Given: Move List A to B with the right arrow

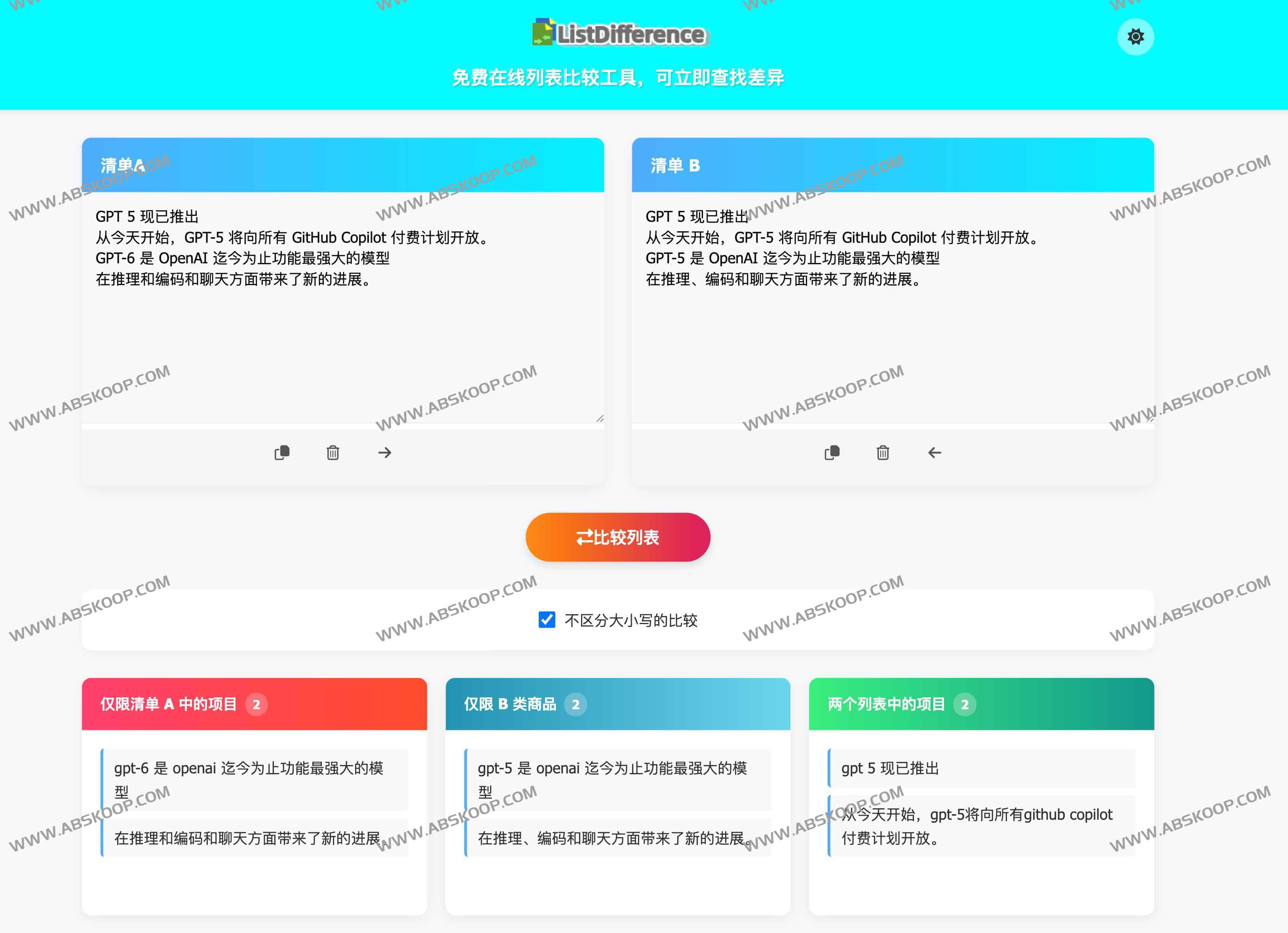Looking at the screenshot, I should [x=384, y=452].
